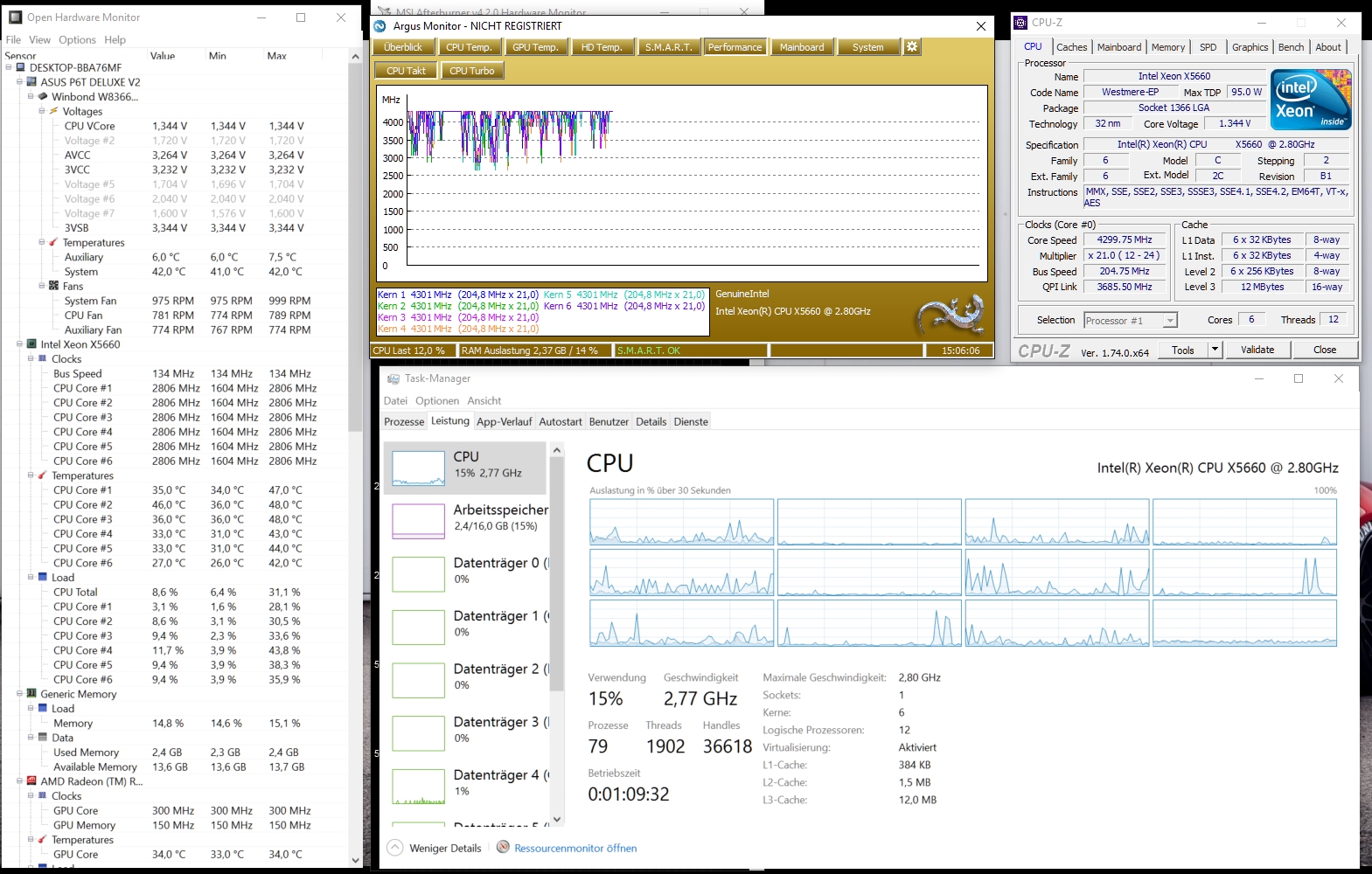Select the CPU Takt sub-tab in Argus Monitor

(x=407, y=71)
